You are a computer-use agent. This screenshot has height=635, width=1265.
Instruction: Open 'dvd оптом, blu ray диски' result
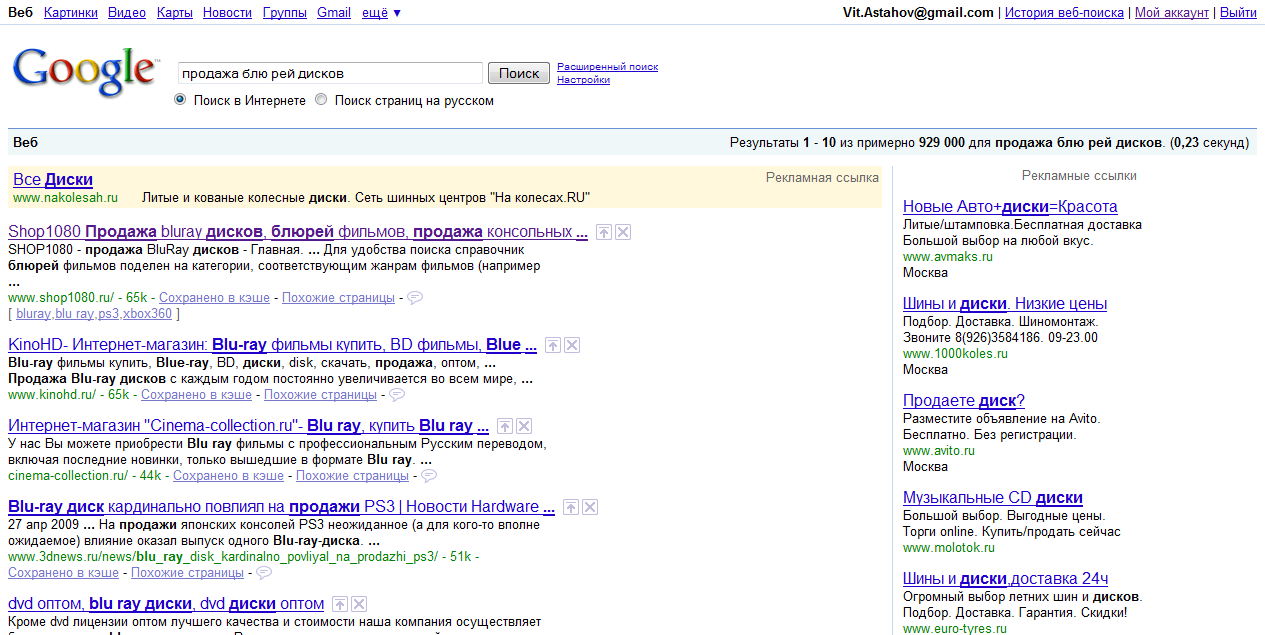click(166, 604)
